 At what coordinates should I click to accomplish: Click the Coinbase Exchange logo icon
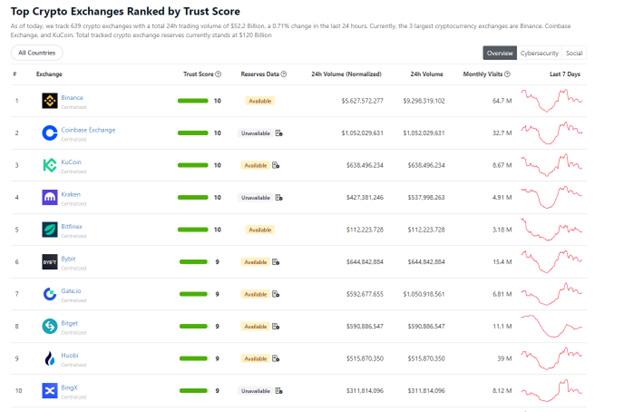pos(50,133)
